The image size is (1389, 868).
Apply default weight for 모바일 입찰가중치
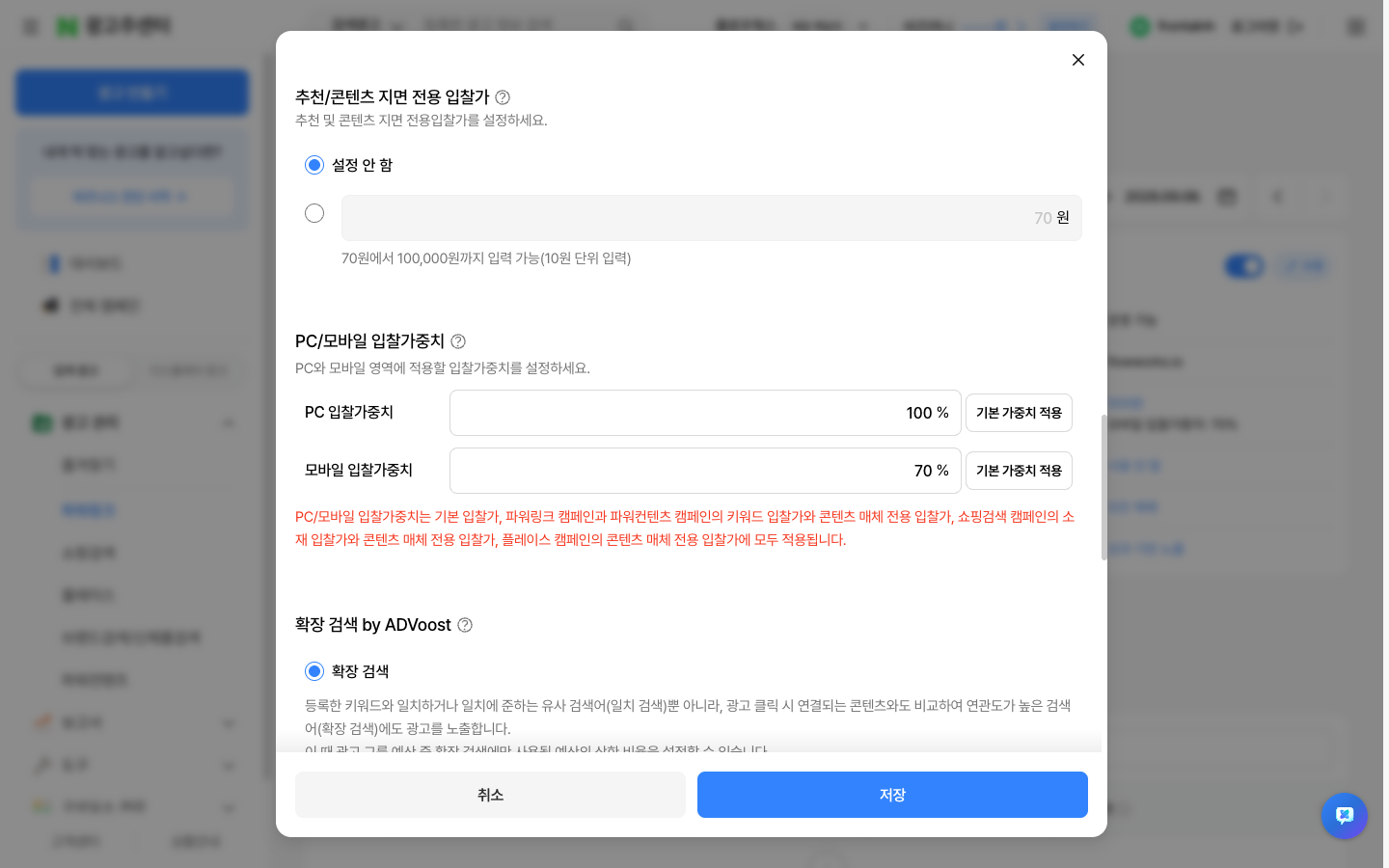coord(1019,471)
